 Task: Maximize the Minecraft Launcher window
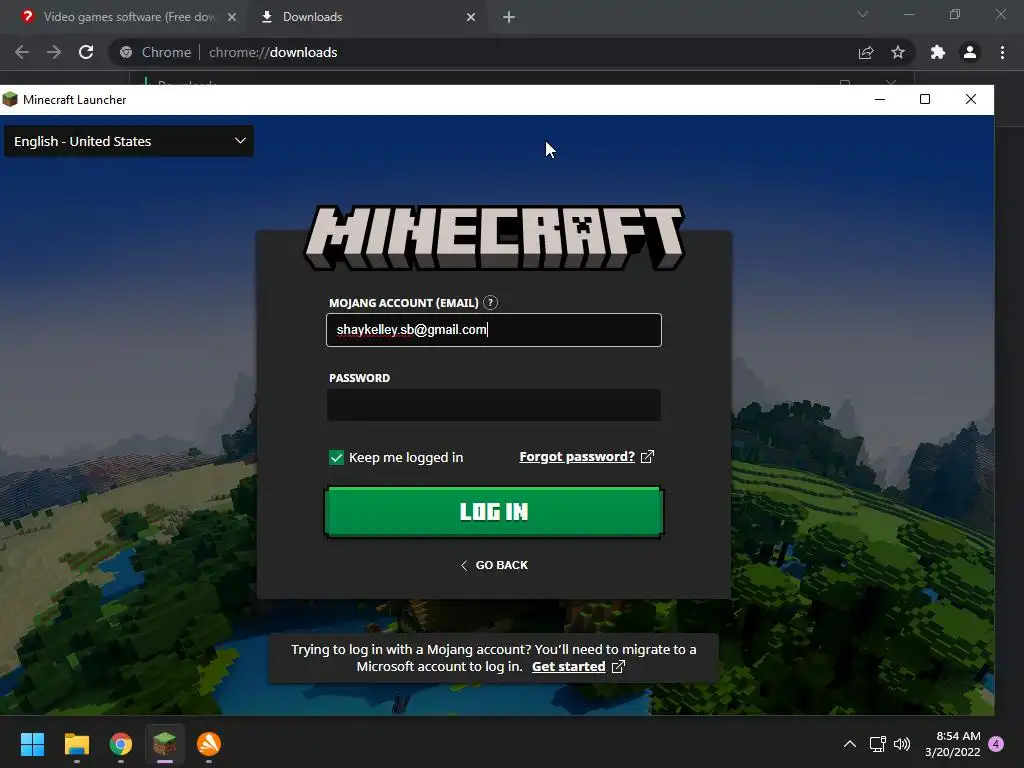coord(925,99)
